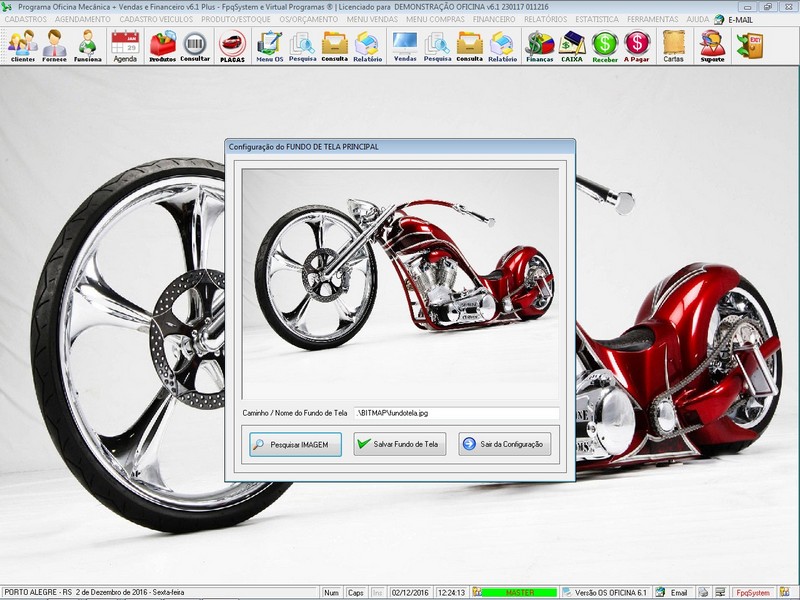The width and height of the screenshot is (800, 600).
Task: Open the CAIXA cash register icon
Action: pos(572,46)
